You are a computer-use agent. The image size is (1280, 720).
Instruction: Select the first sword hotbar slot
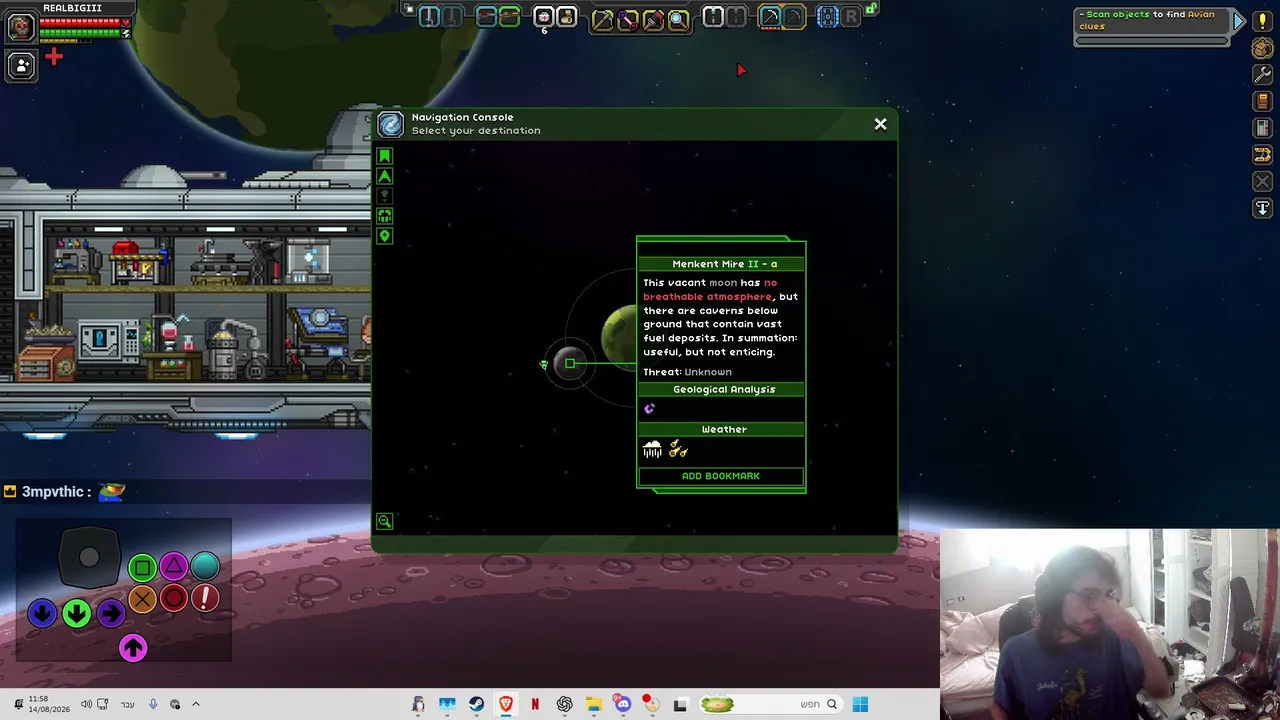point(429,17)
